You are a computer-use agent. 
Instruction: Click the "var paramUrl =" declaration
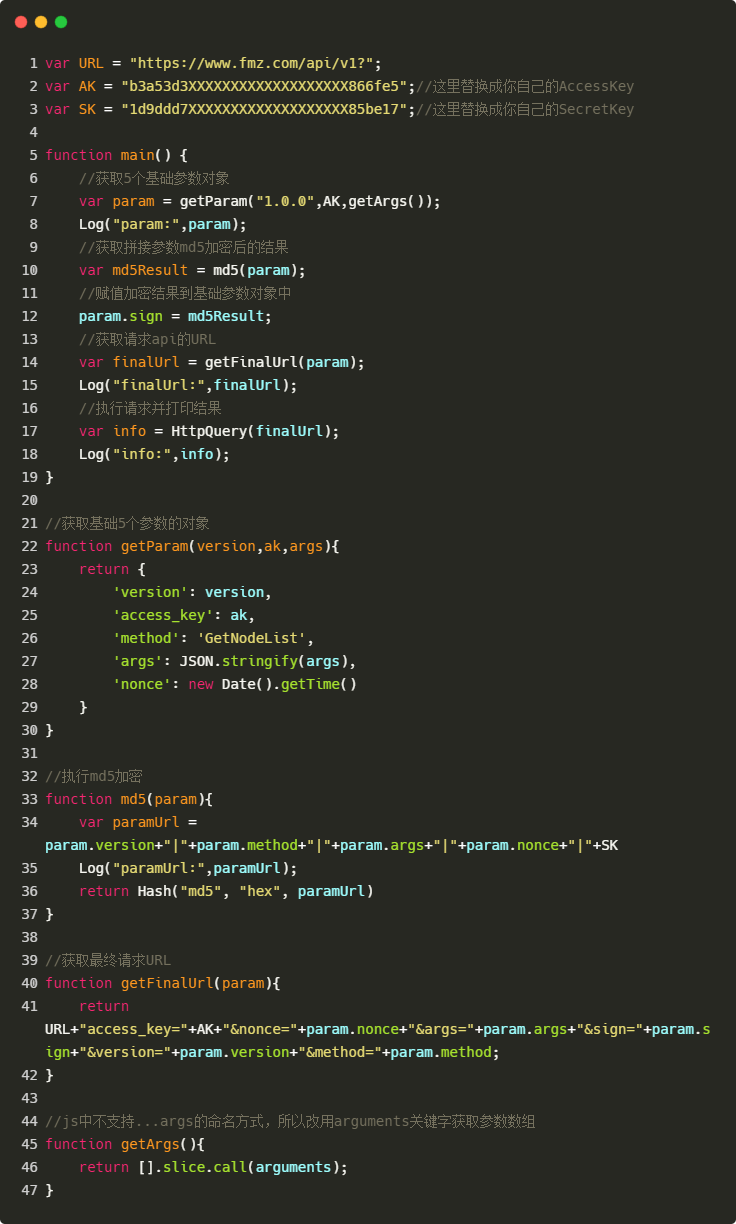pos(137,822)
